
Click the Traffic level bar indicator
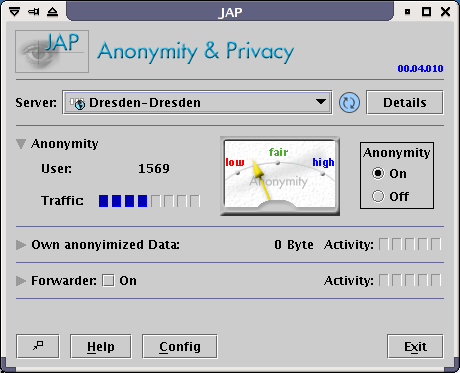(149, 201)
